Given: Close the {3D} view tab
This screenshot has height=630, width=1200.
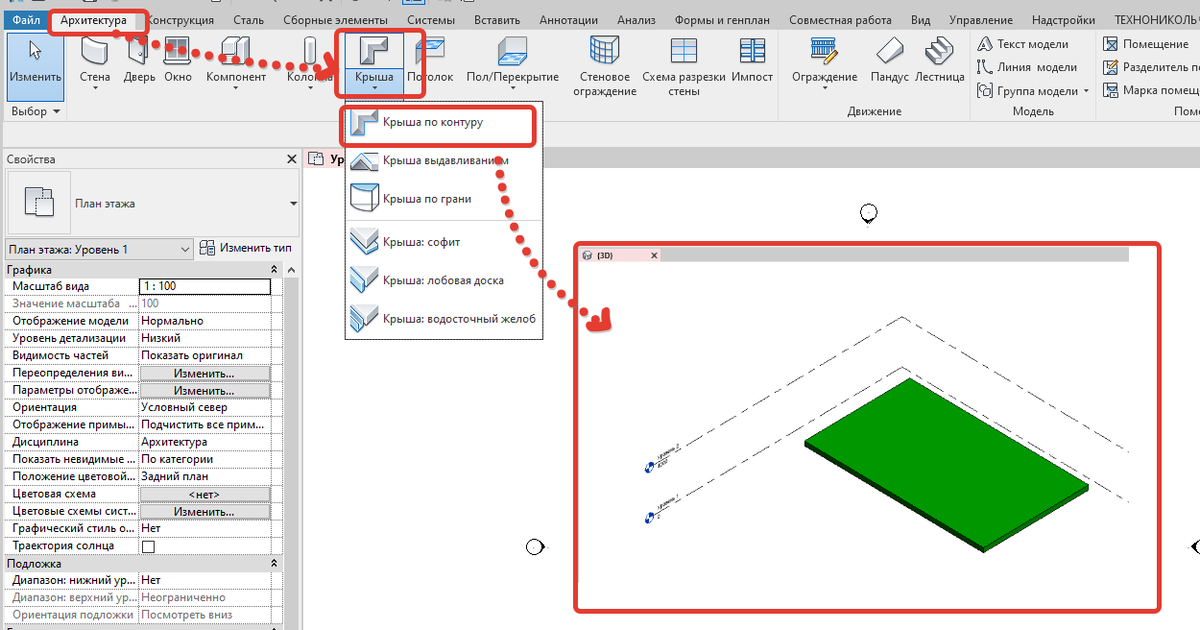Looking at the screenshot, I should coord(655,255).
